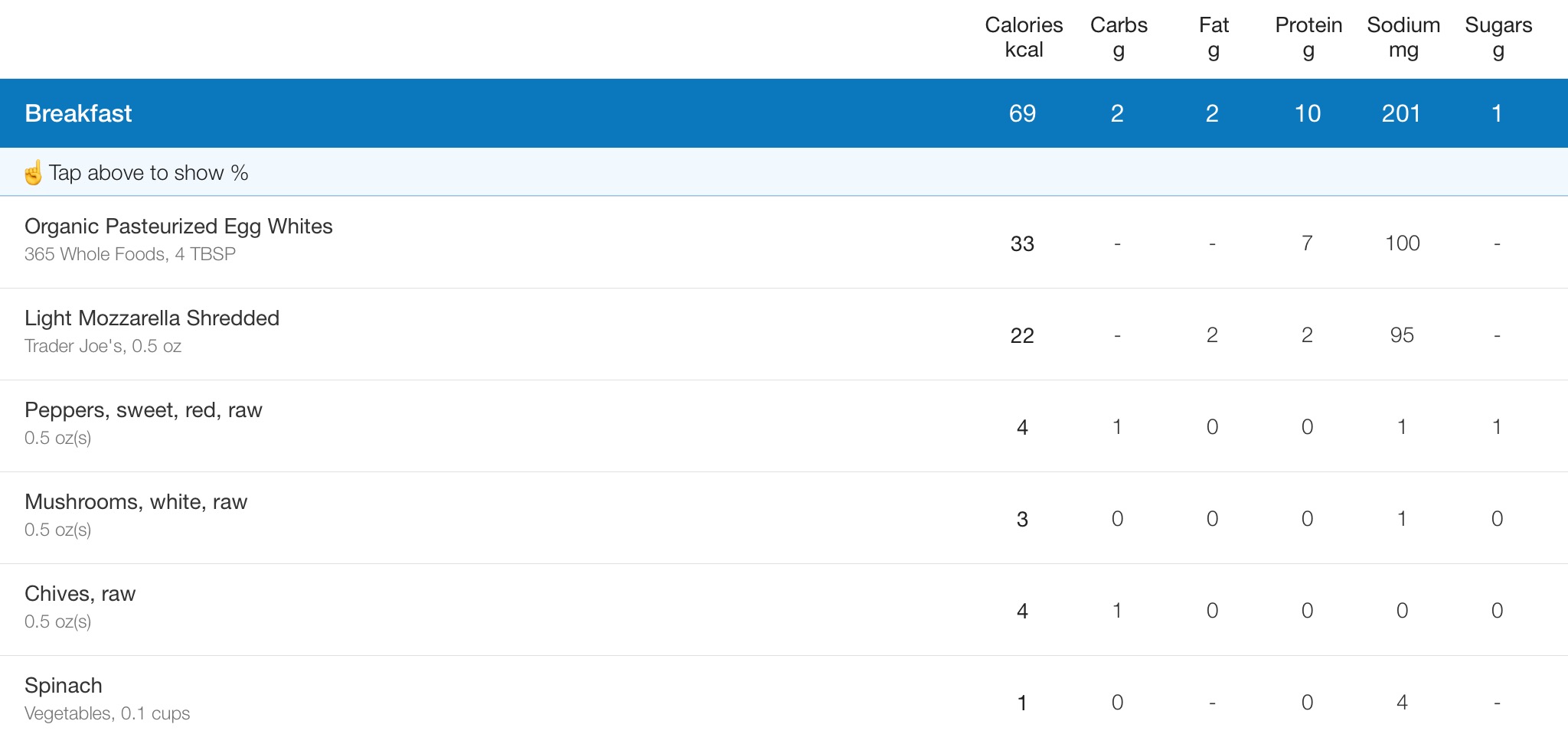Image resolution: width=1568 pixels, height=747 pixels.
Task: Open the Peppers, sweet, red, raw item
Action: point(784,426)
